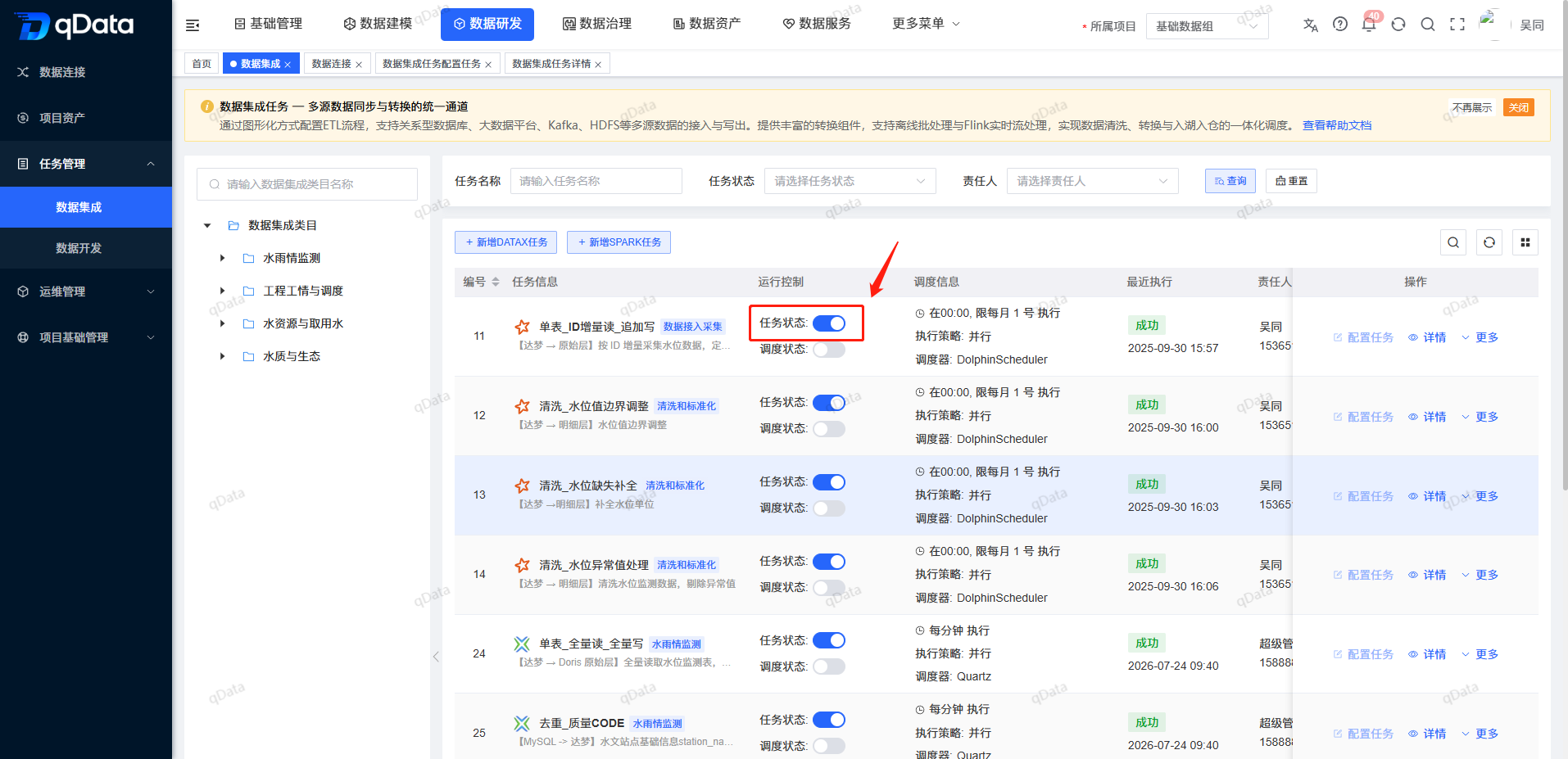Image resolution: width=1568 pixels, height=759 pixels.
Task: Select 数据开发 in sidebar
Action: click(x=86, y=248)
